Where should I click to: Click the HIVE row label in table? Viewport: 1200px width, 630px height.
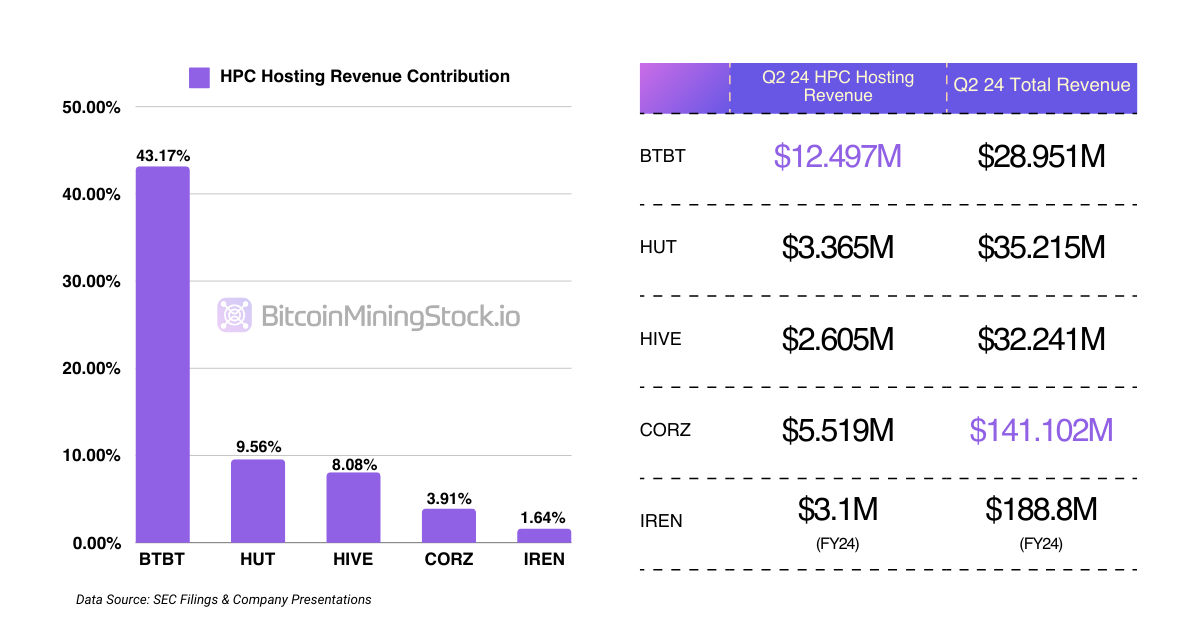660,339
